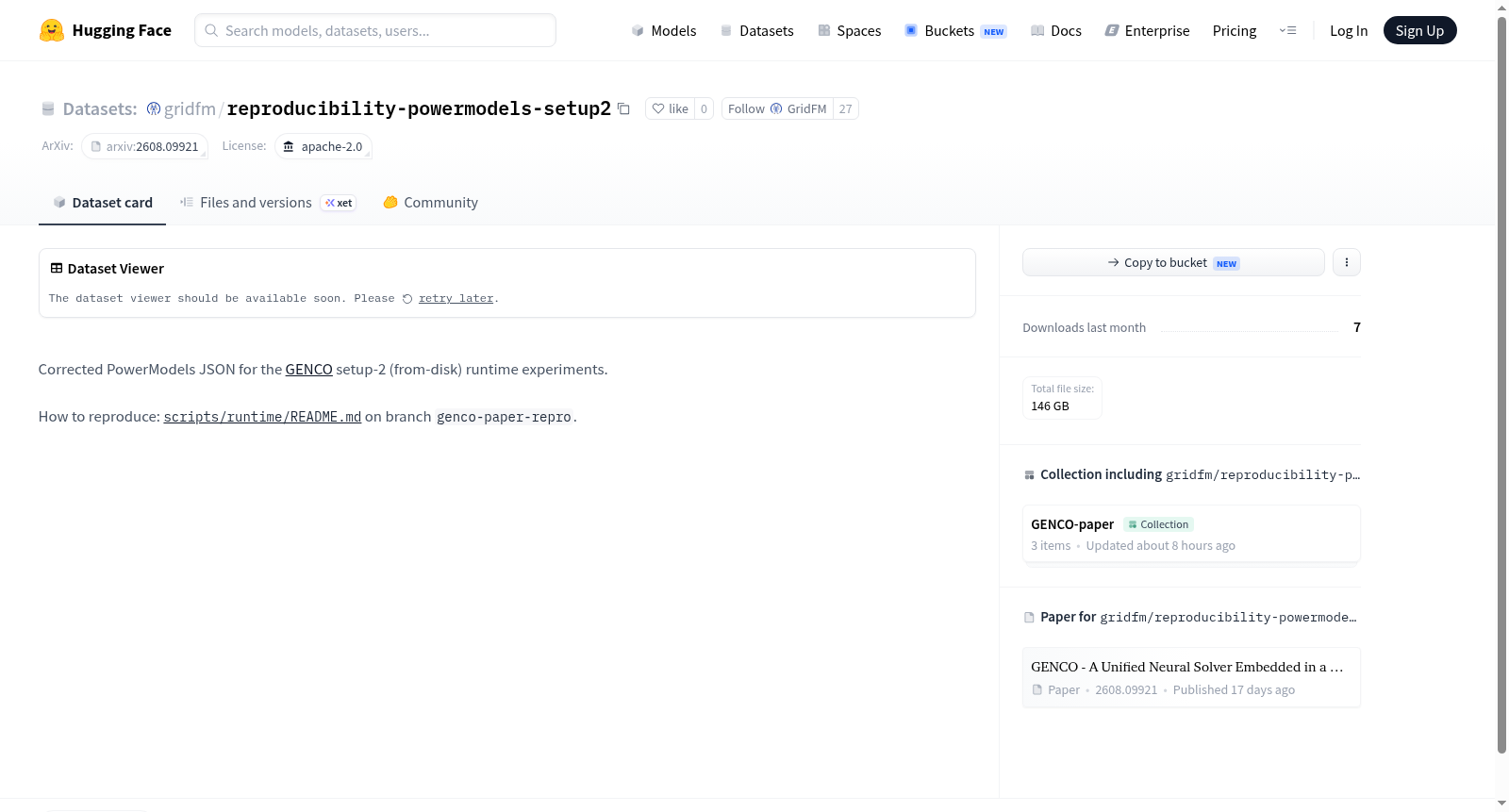Focus the search models input field
The image size is (1509, 812).
(375, 30)
